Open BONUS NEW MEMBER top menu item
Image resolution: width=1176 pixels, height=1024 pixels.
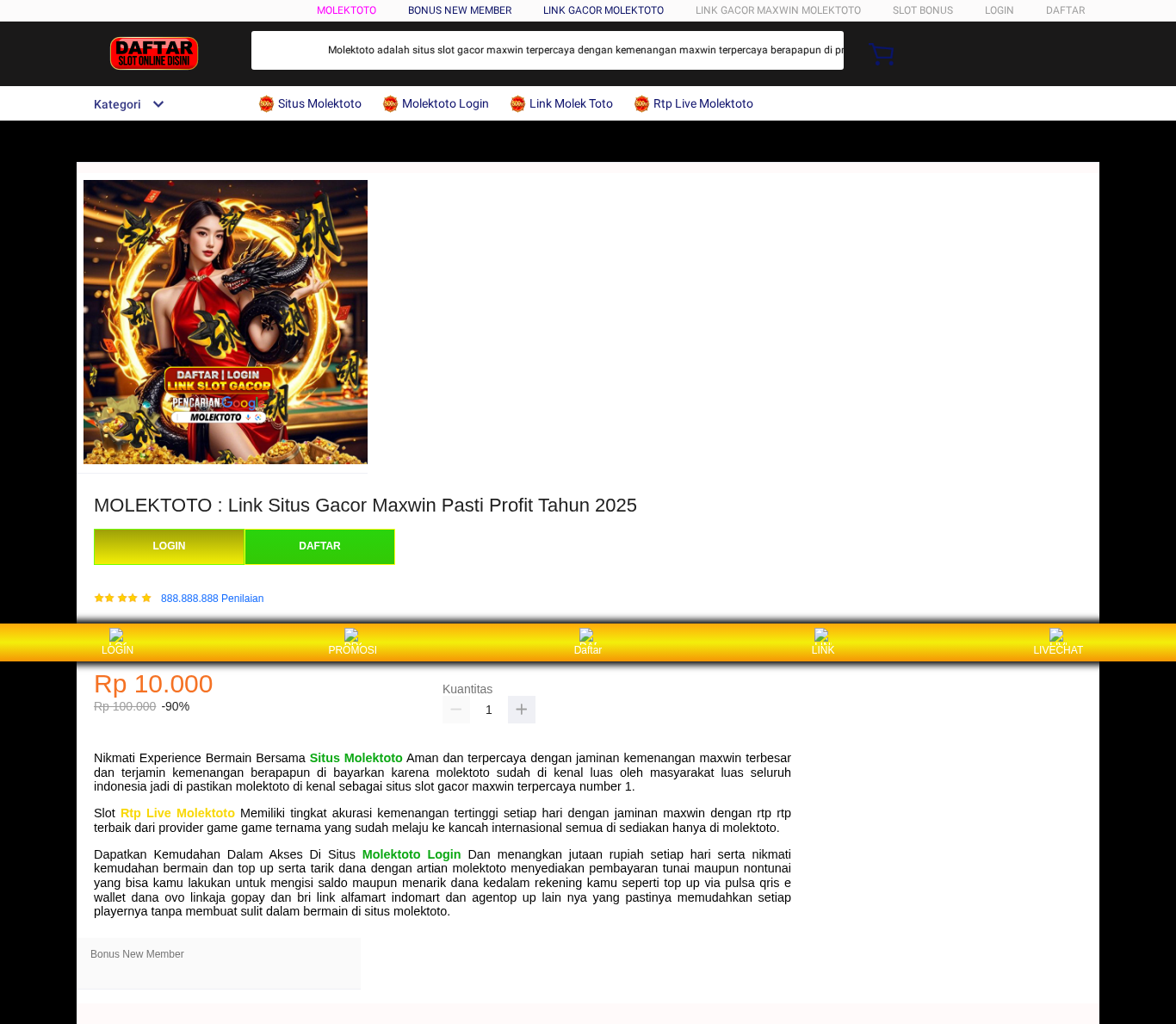point(460,10)
